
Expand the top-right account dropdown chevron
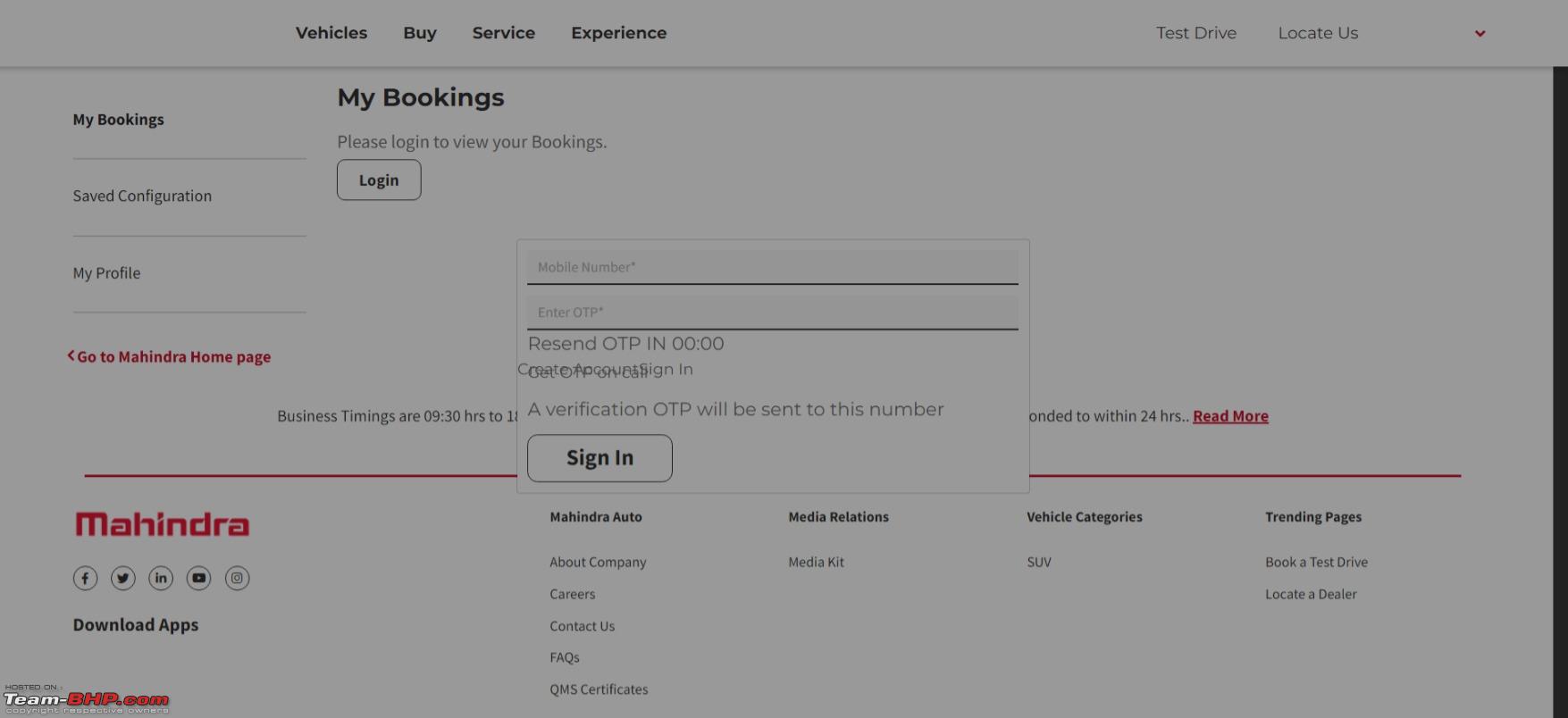click(1480, 34)
